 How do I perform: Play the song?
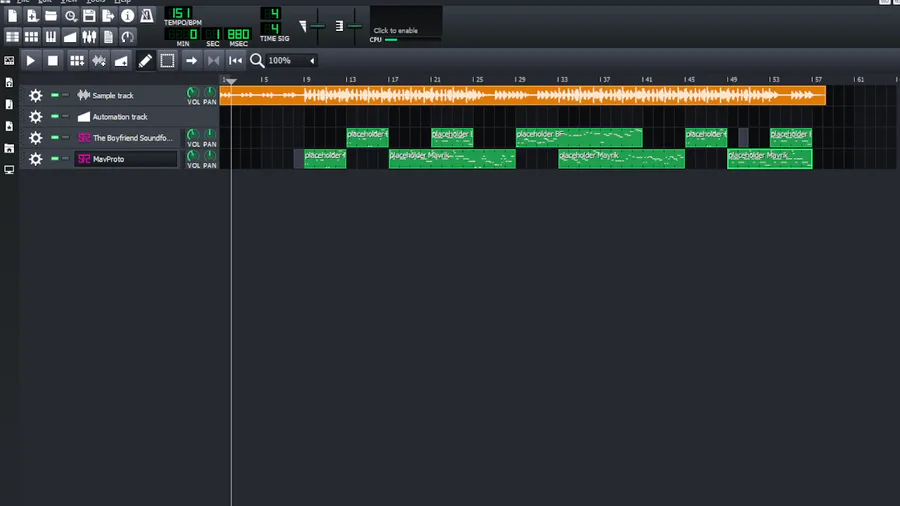pos(30,60)
